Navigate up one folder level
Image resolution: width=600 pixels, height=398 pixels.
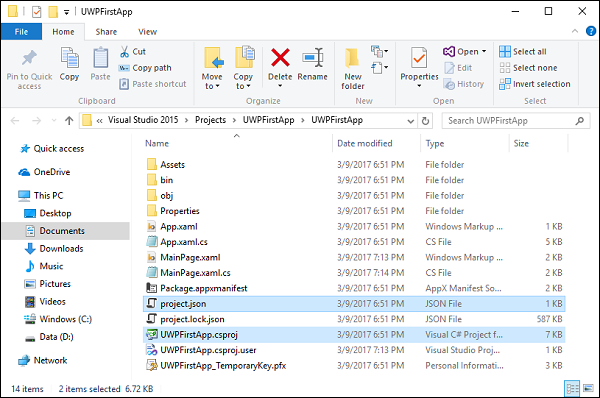pyautogui.click(x=69, y=121)
